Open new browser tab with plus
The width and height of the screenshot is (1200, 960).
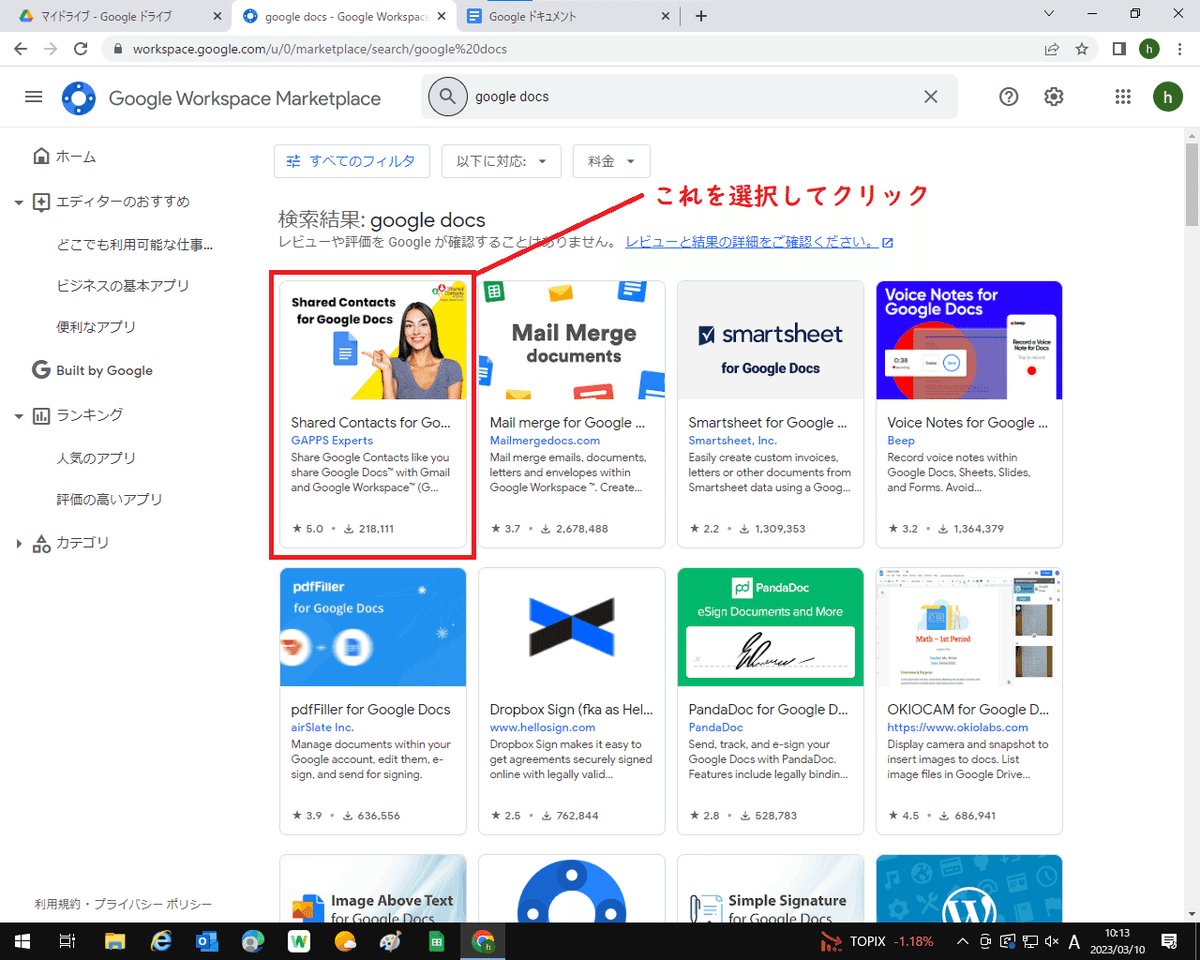(701, 16)
